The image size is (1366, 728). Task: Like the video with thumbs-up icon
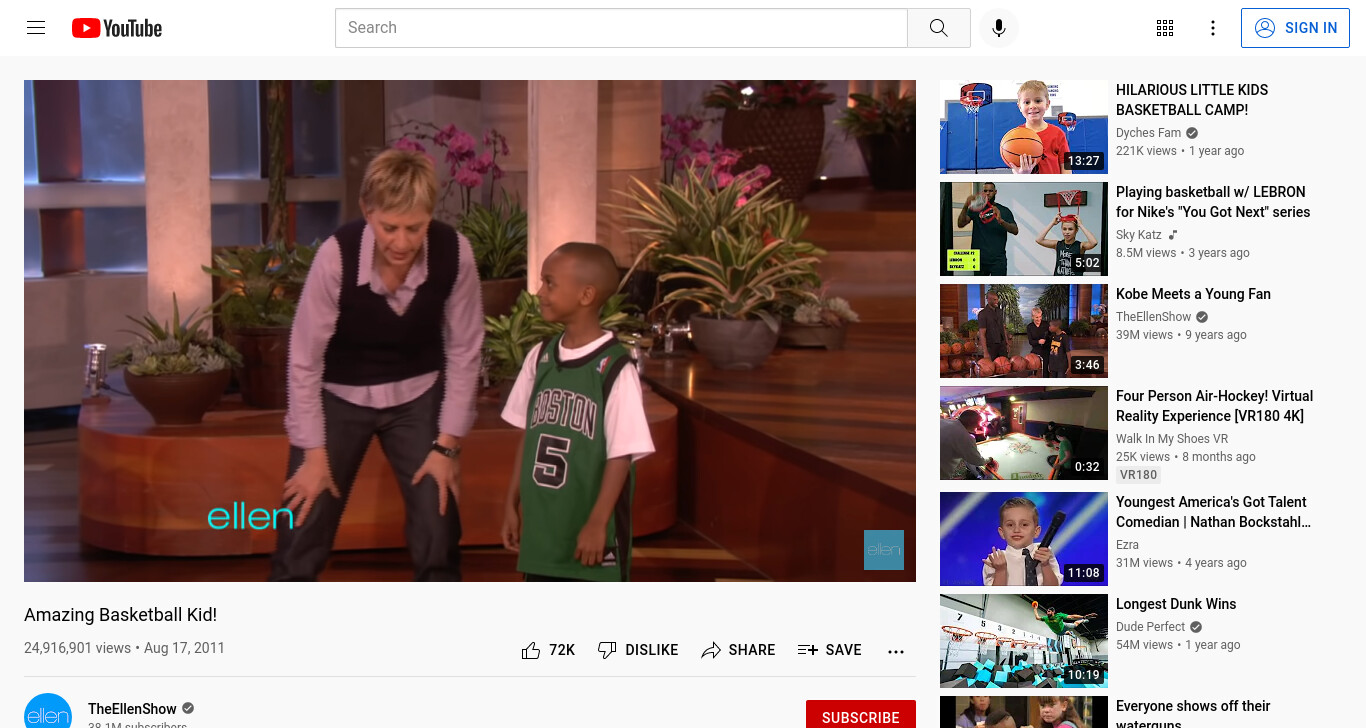click(531, 651)
